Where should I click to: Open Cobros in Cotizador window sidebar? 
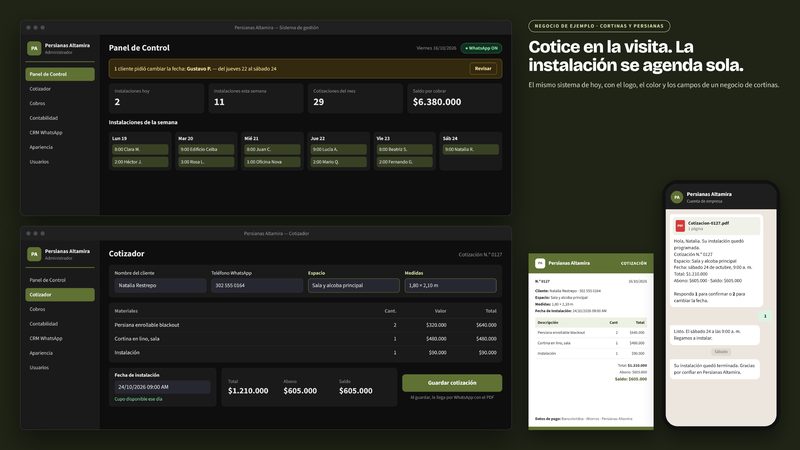(60, 309)
